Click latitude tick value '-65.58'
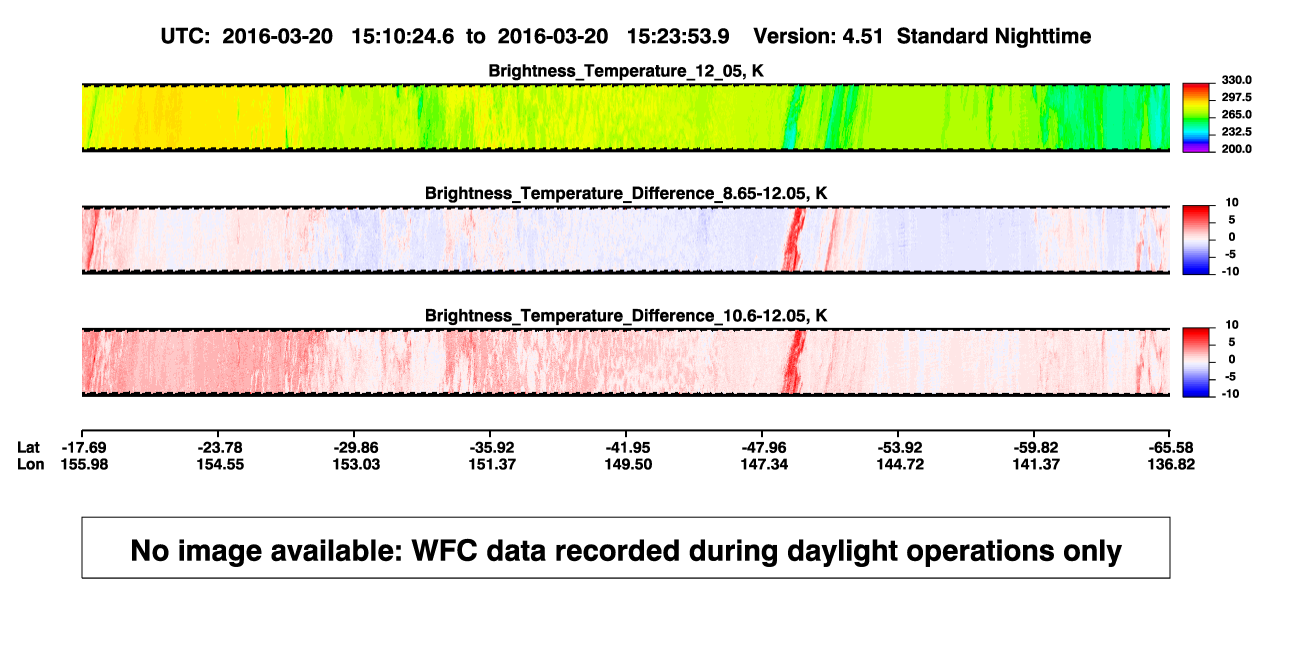 click(x=1171, y=447)
